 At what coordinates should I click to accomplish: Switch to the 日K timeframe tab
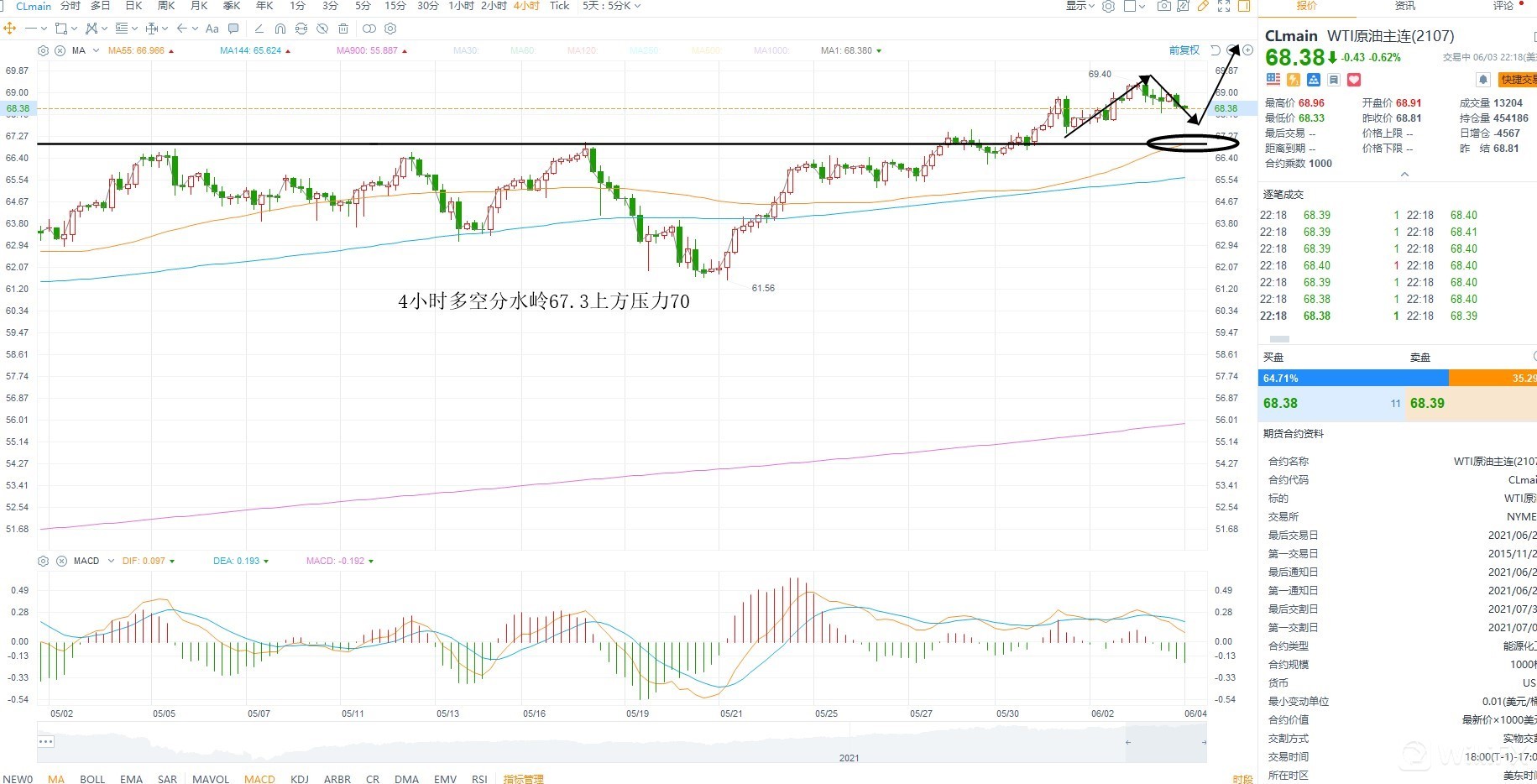[x=133, y=6]
